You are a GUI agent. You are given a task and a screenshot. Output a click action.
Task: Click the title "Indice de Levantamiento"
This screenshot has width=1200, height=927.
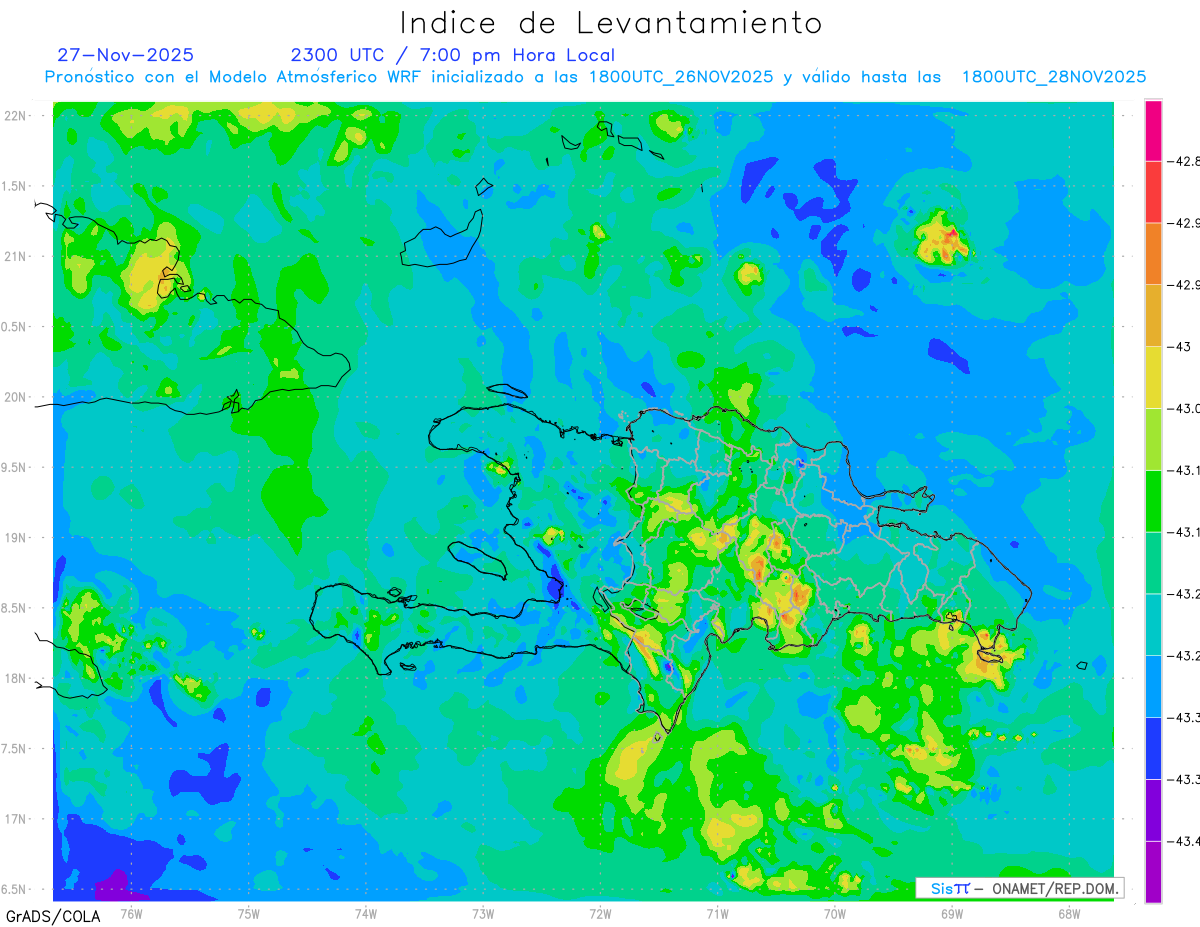point(611,23)
